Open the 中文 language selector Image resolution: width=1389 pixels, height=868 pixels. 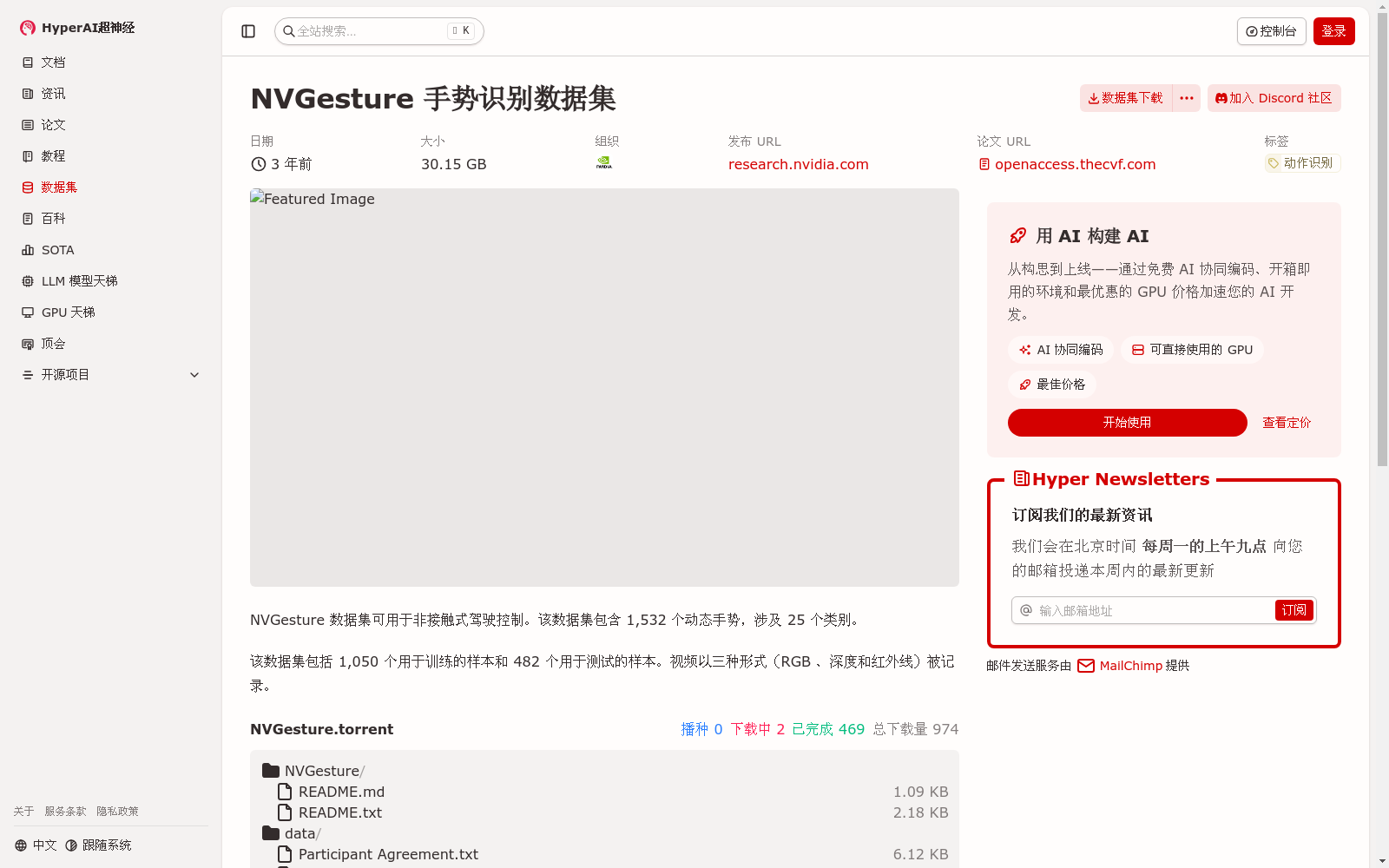[36, 845]
